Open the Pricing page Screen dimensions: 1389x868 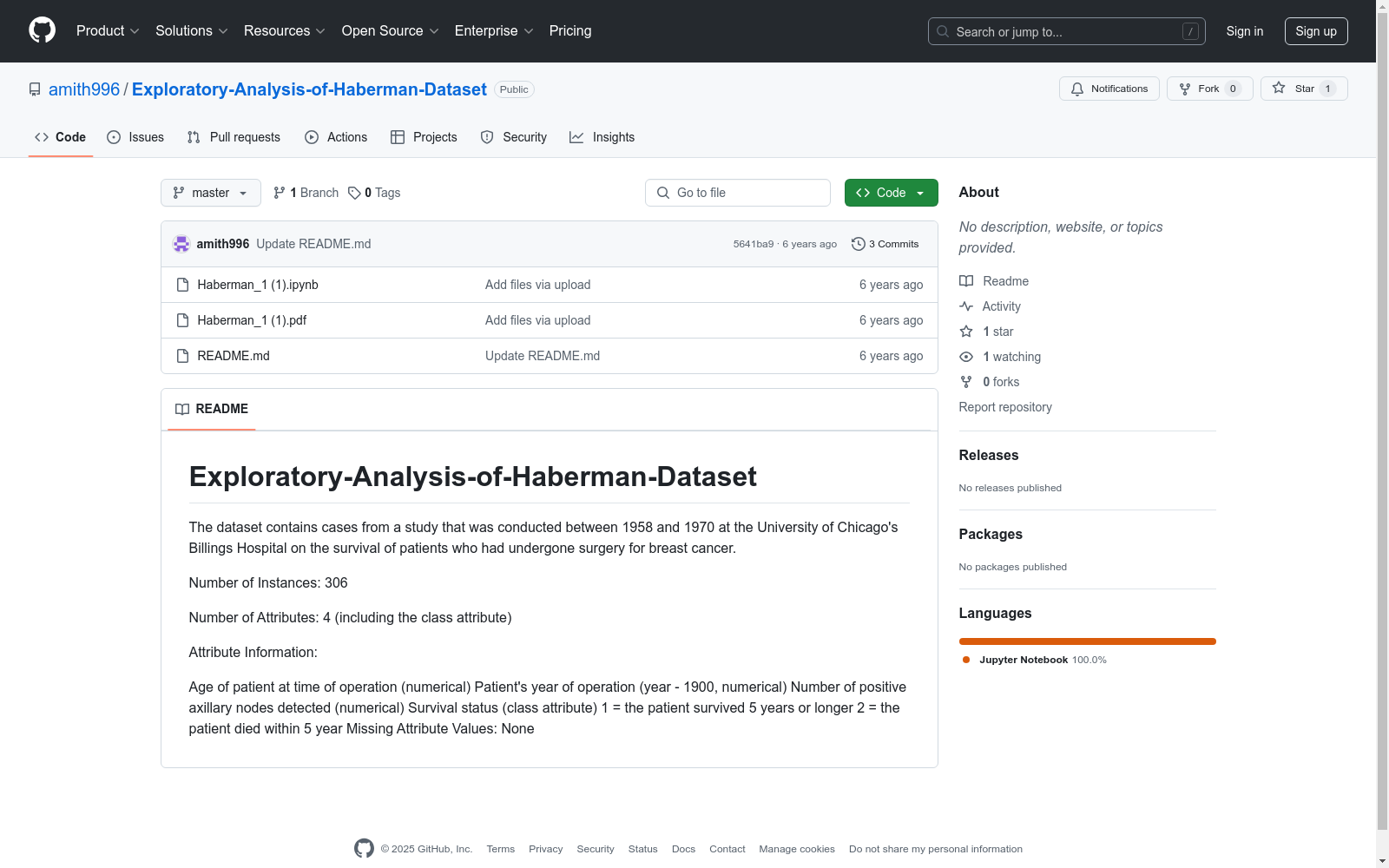point(570,31)
